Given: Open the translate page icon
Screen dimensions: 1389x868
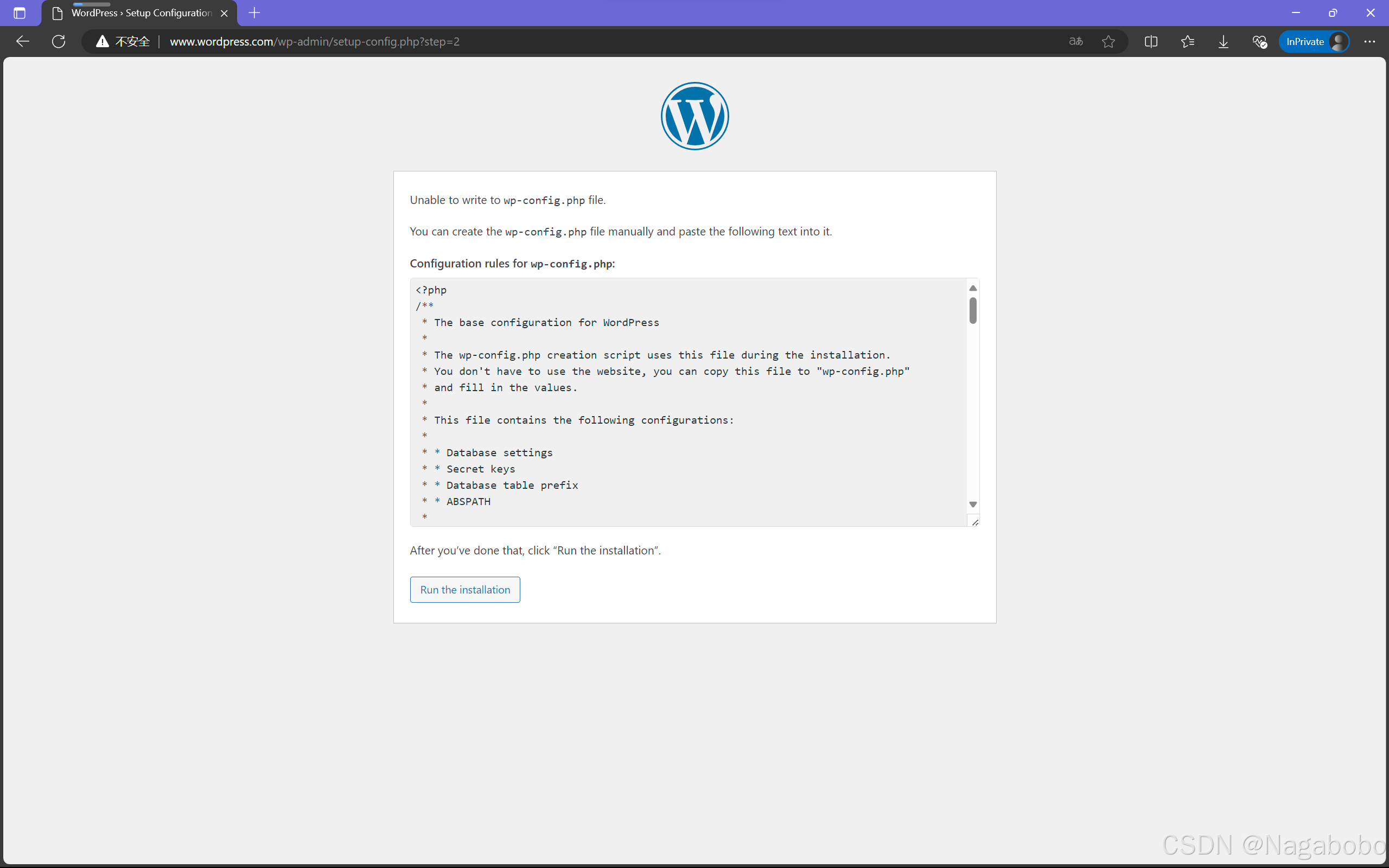Looking at the screenshot, I should coord(1075,41).
